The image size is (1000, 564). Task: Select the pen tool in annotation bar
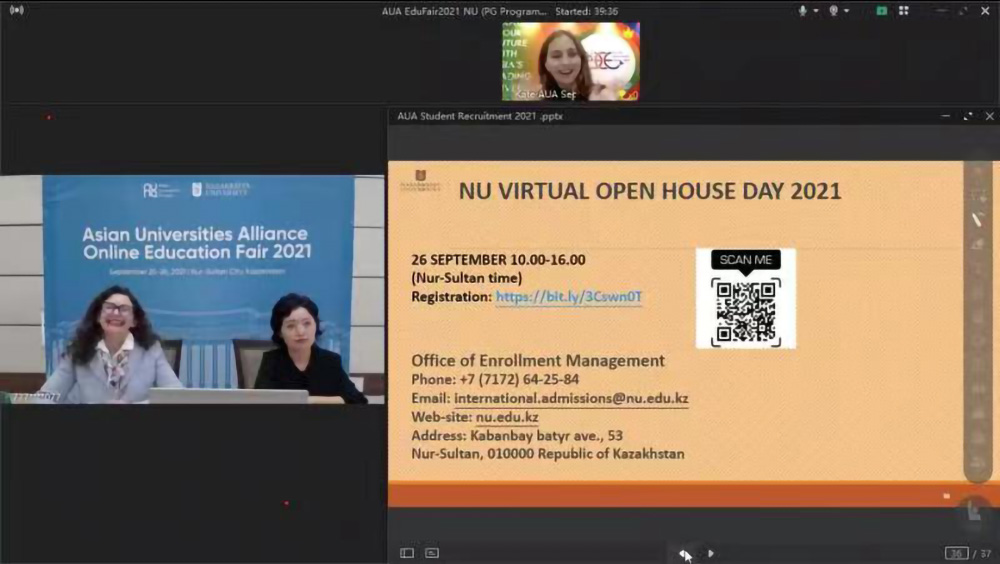click(977, 219)
